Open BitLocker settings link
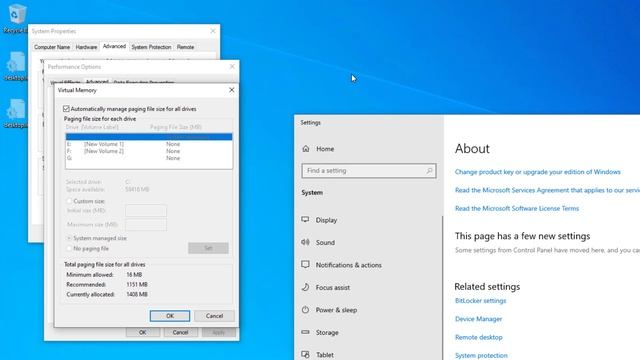Screen dimensions: 640x360 click(x=480, y=301)
